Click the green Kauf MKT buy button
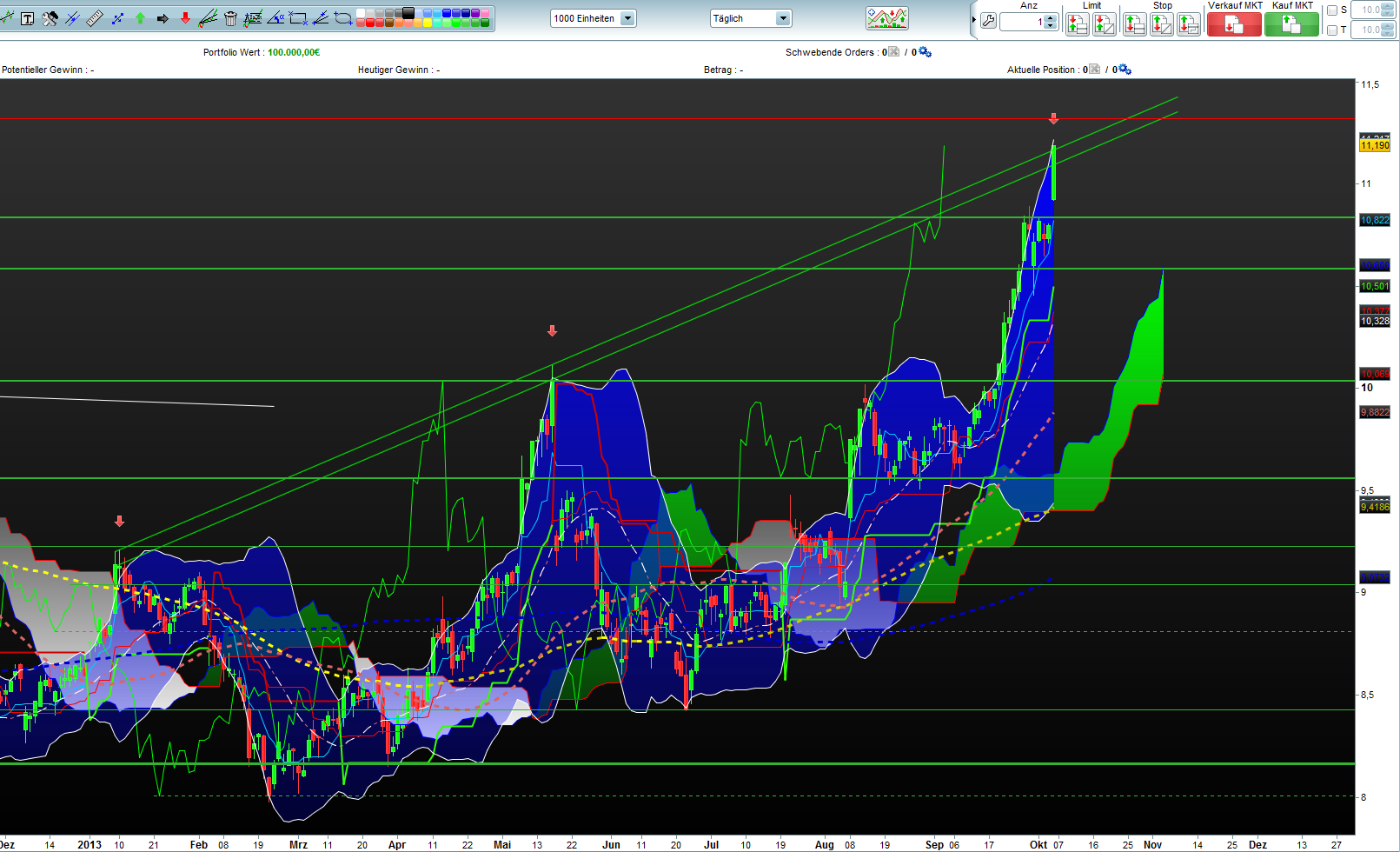 [1291, 24]
